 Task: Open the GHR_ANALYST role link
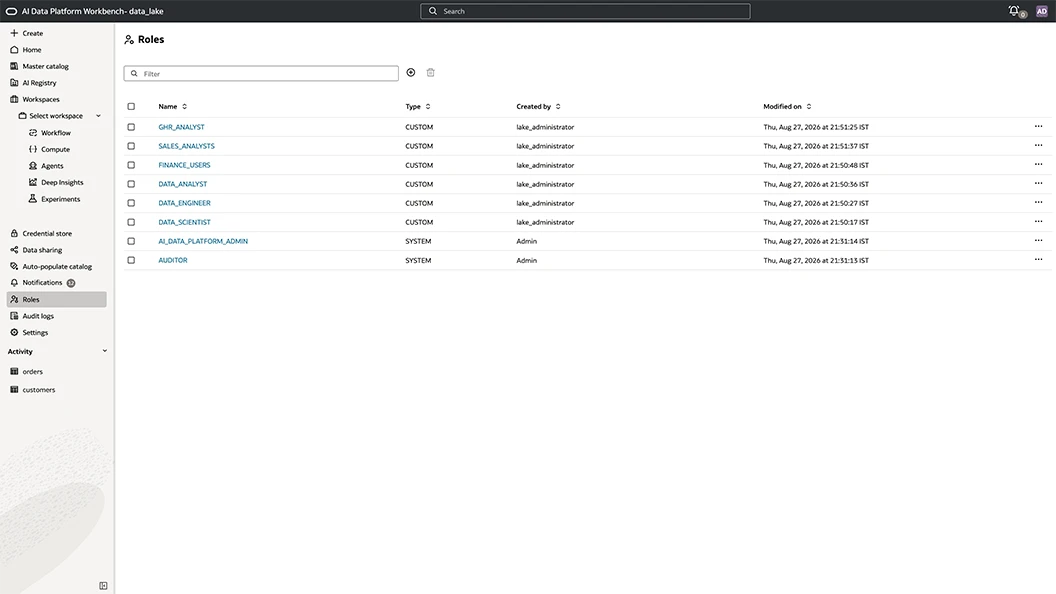[x=181, y=127]
